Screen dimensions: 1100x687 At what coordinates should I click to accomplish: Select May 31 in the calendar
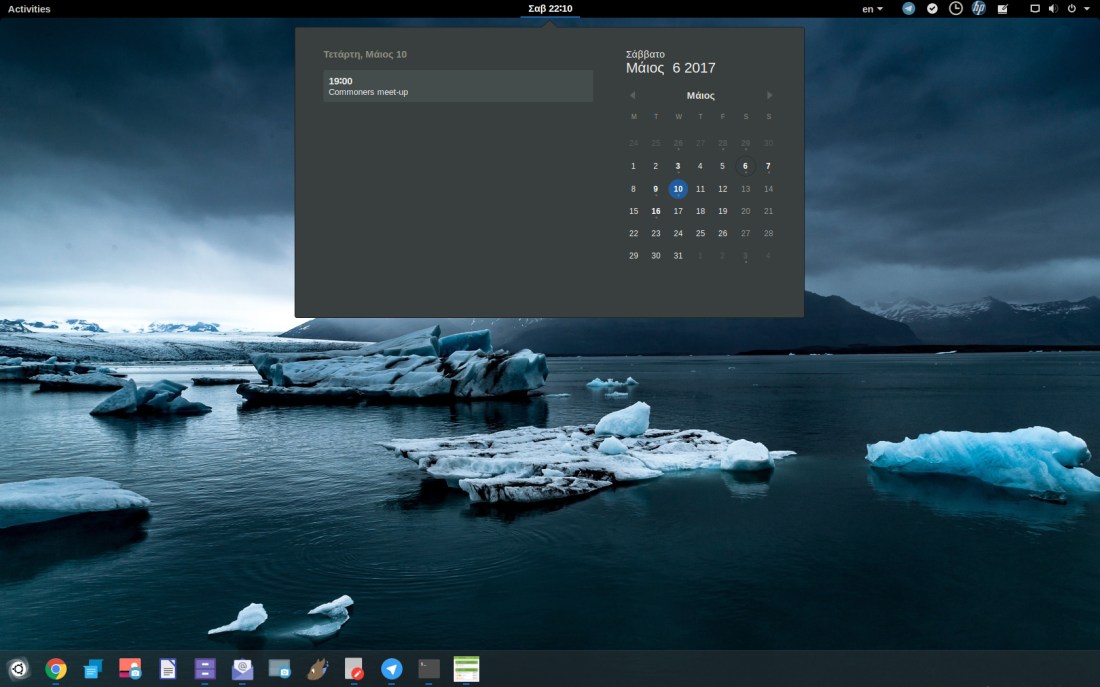(x=678, y=256)
